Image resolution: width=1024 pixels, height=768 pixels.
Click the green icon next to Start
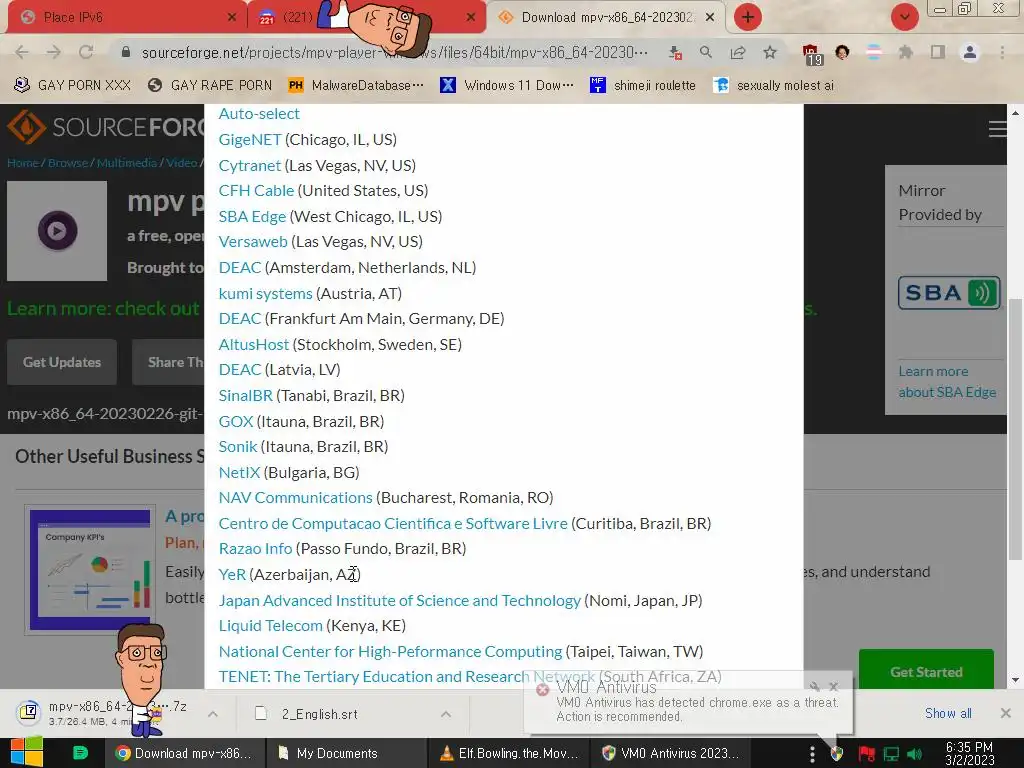[x=80, y=753]
